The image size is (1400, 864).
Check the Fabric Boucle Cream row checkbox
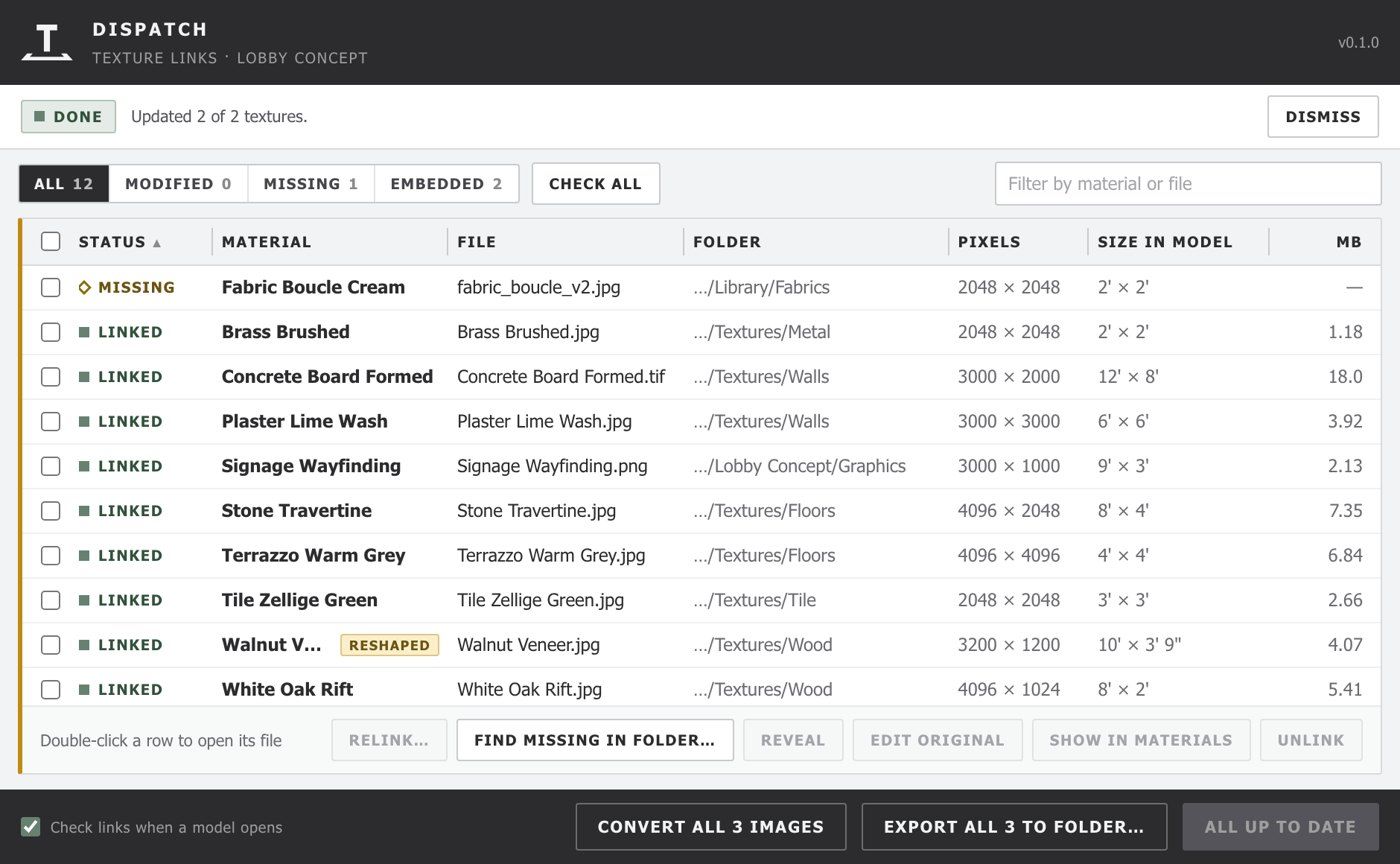[51, 288]
